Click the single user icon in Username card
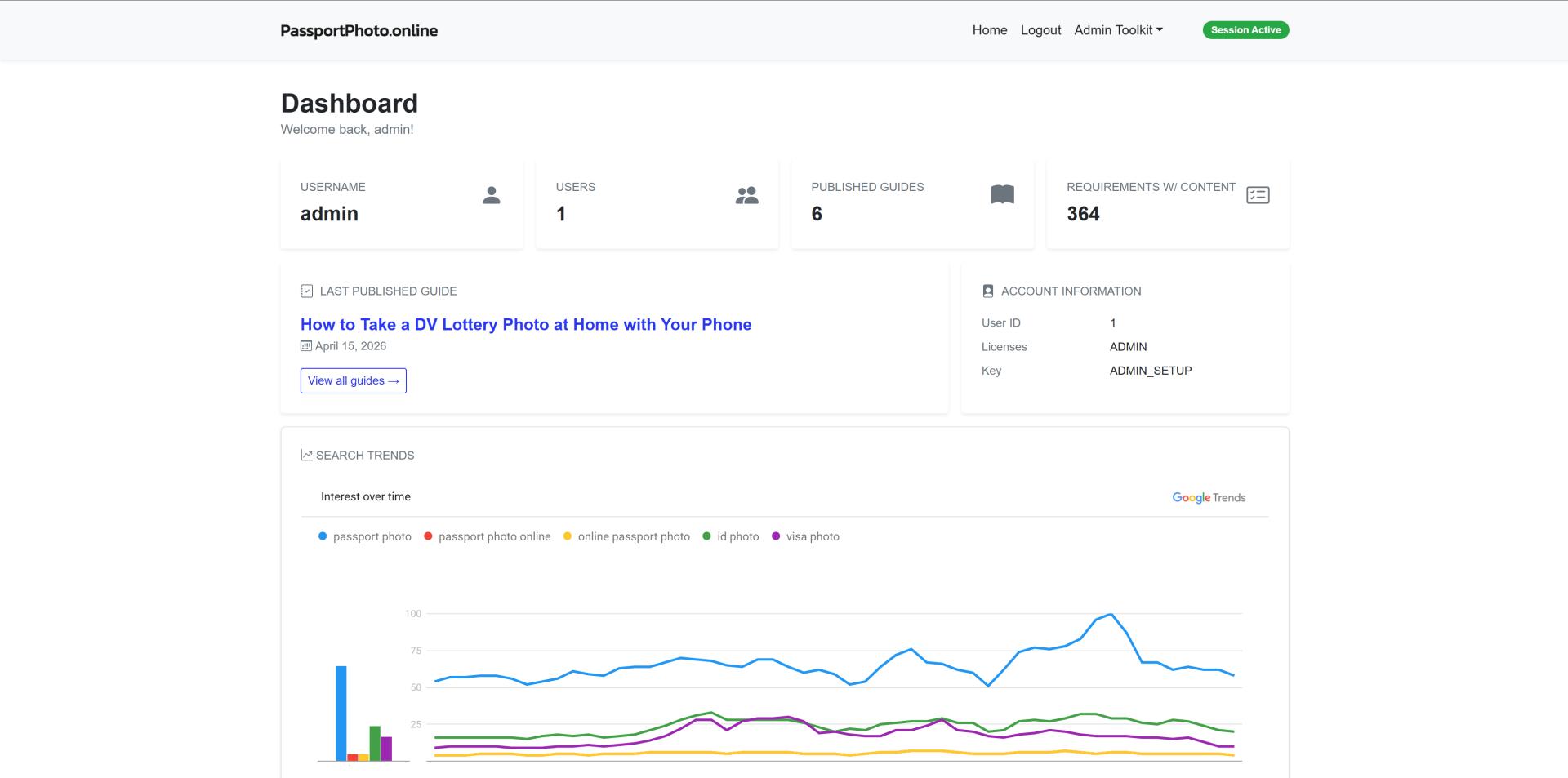 pyautogui.click(x=491, y=195)
